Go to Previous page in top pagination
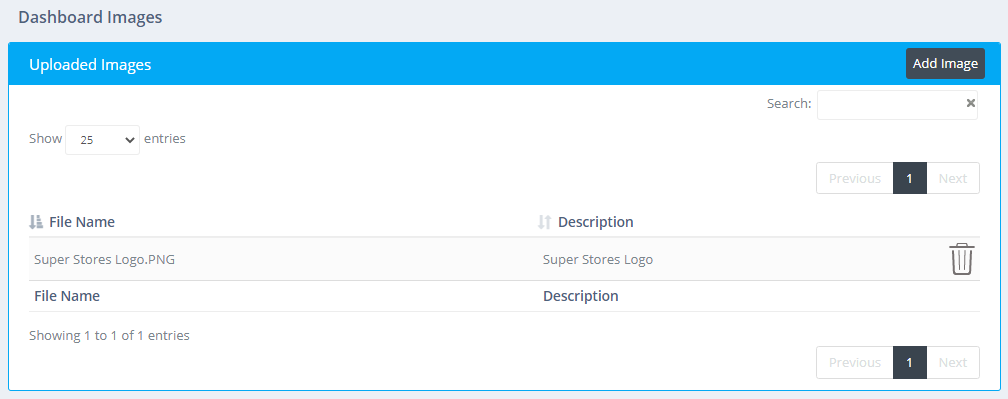This screenshot has width=1008, height=399. [854, 178]
